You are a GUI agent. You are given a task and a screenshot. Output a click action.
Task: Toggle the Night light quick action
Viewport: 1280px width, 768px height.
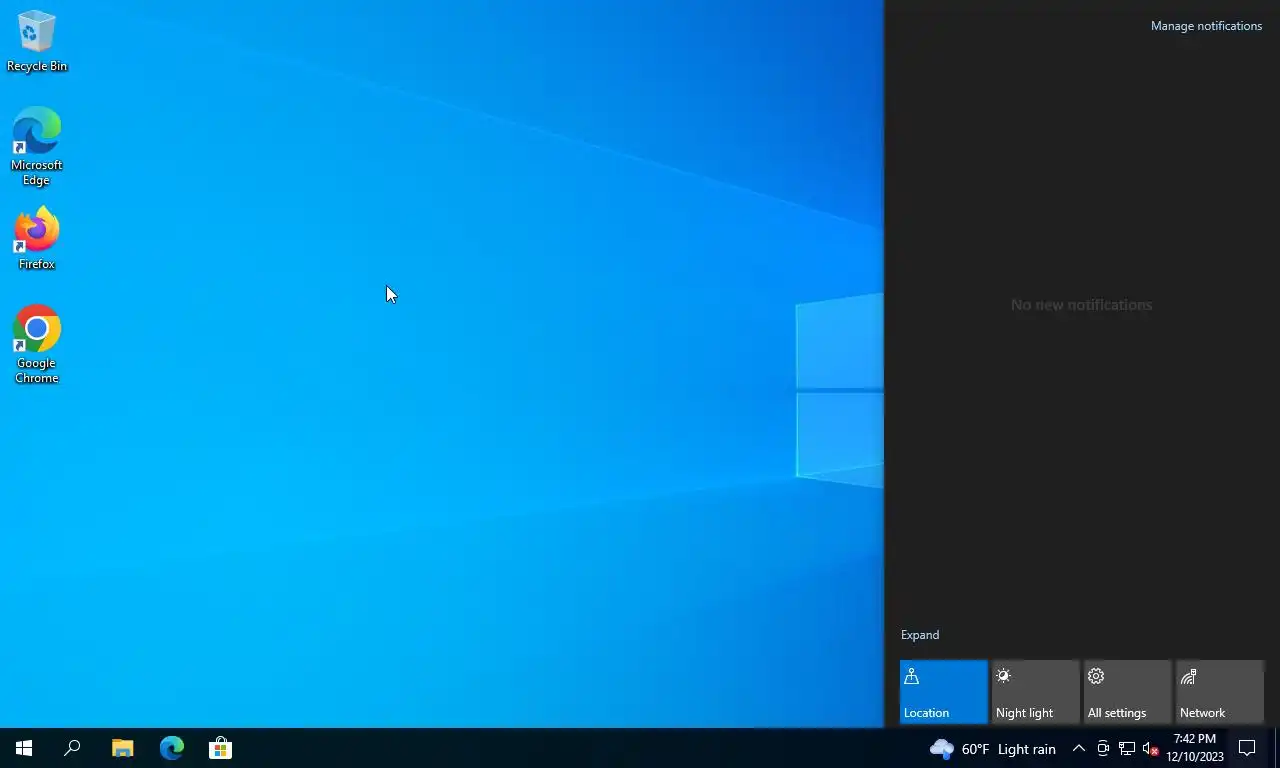(1036, 692)
